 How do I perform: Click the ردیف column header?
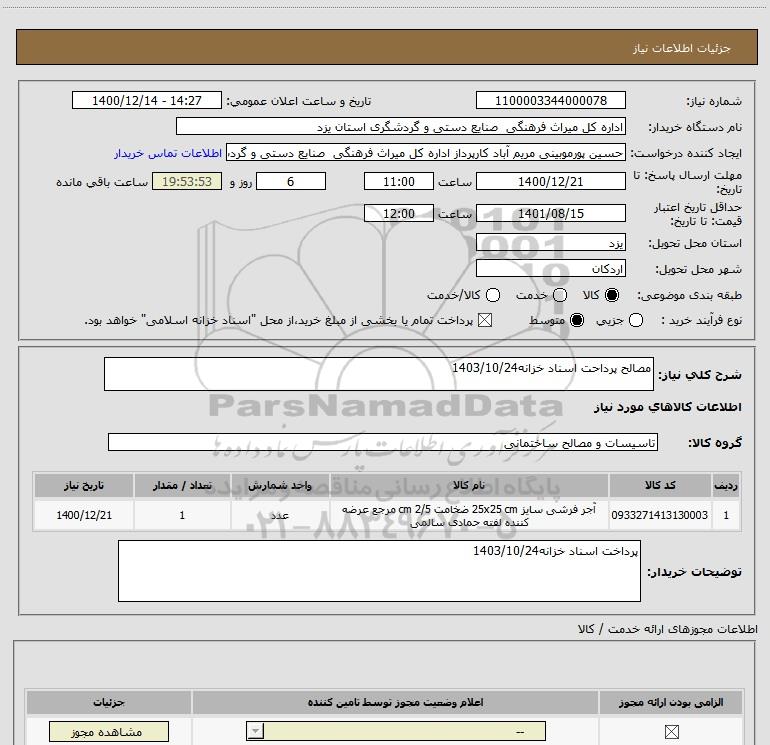click(726, 486)
